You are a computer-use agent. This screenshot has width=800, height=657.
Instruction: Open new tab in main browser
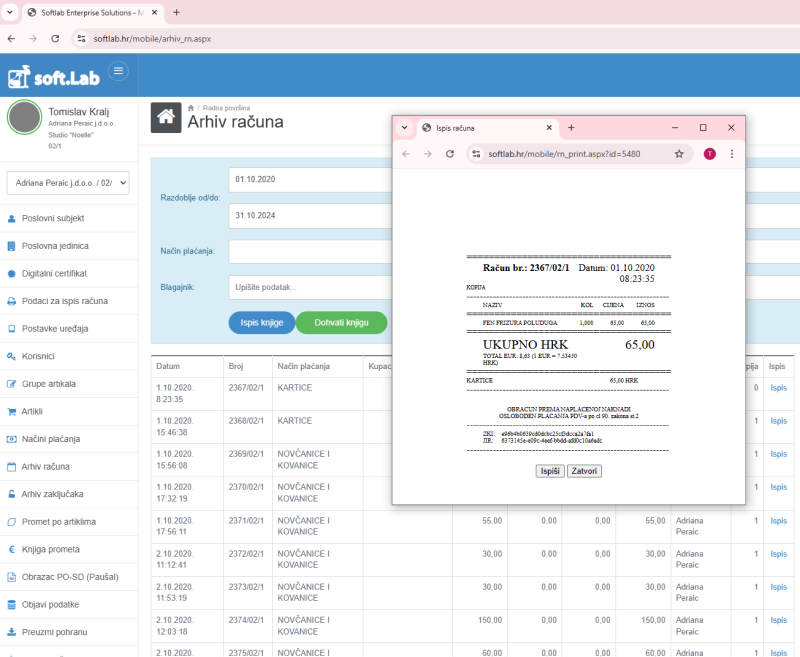(x=177, y=12)
